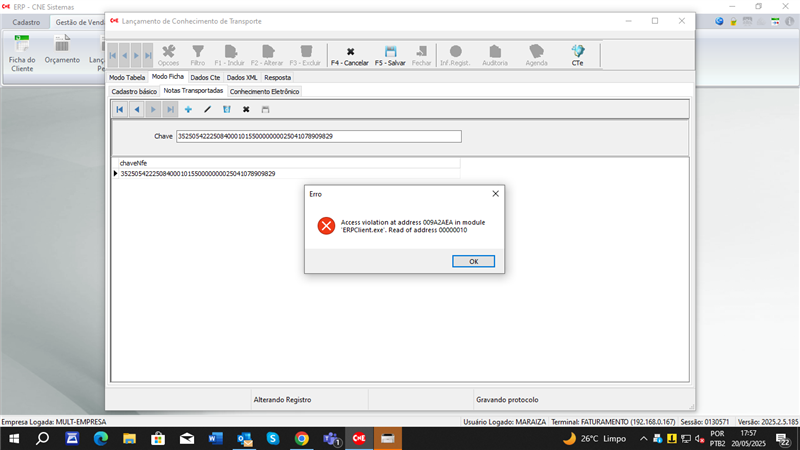The height and width of the screenshot is (450, 800).
Task: Click the F4 - Cancelar toolbar icon
Action: pos(349,51)
